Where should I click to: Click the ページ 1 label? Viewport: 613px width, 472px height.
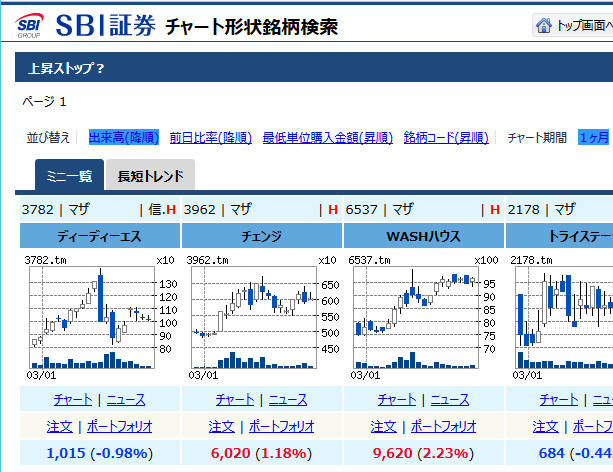tap(44, 102)
